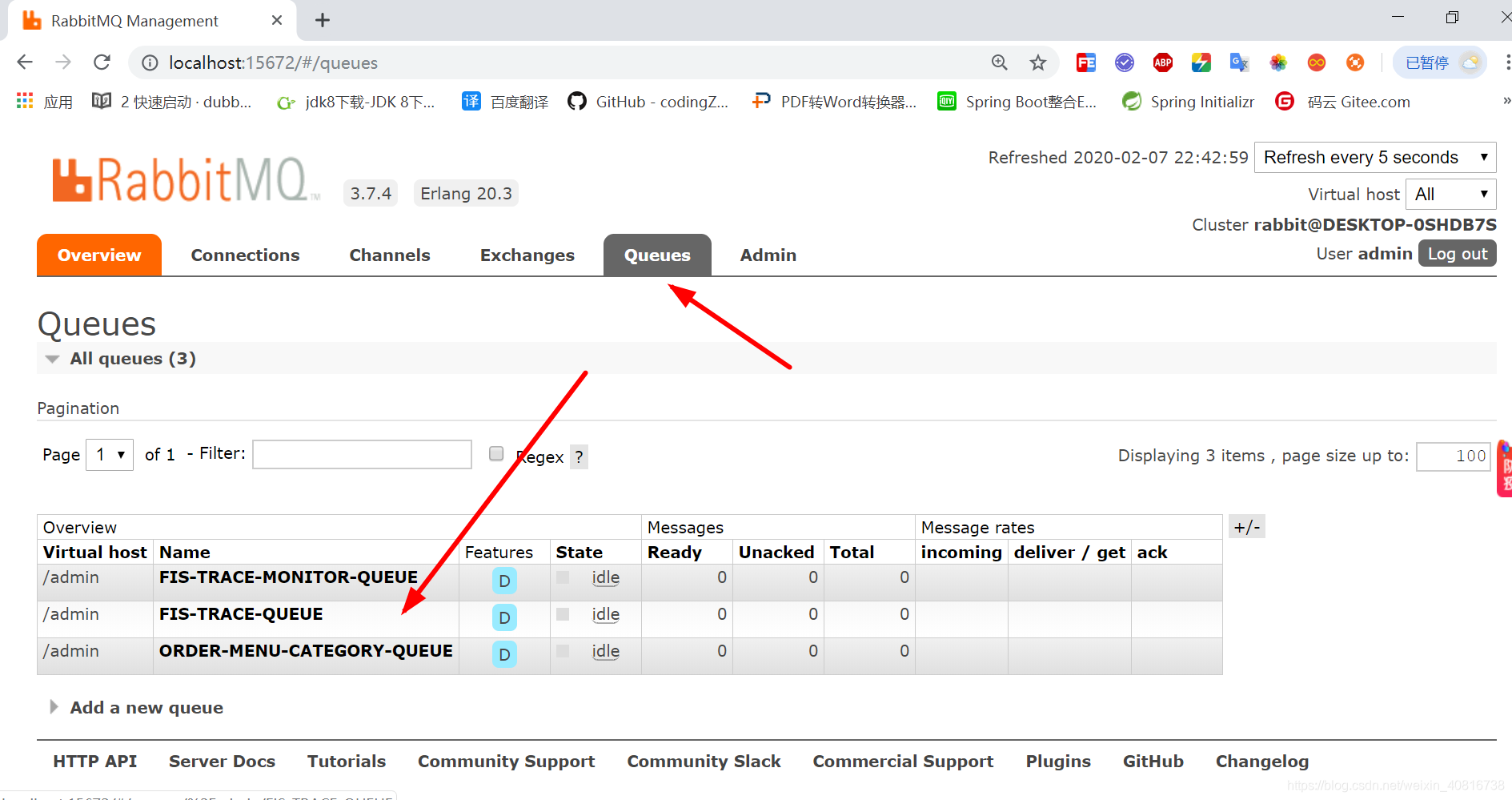
Task: Open FIS-TRACE-QUEUE queue details
Action: (x=241, y=614)
